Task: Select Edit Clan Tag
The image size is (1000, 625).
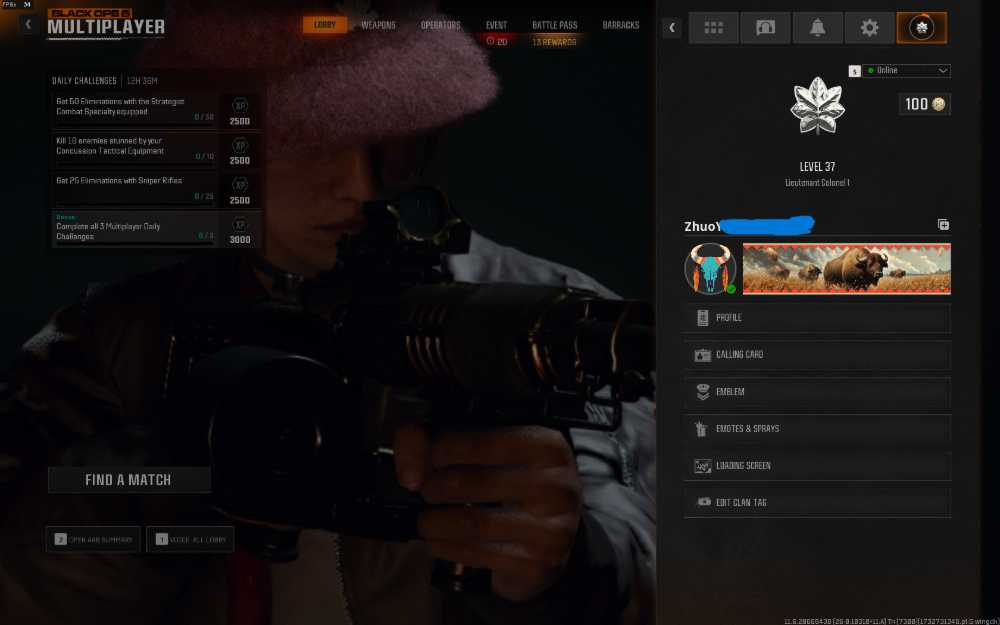Action: [x=818, y=503]
